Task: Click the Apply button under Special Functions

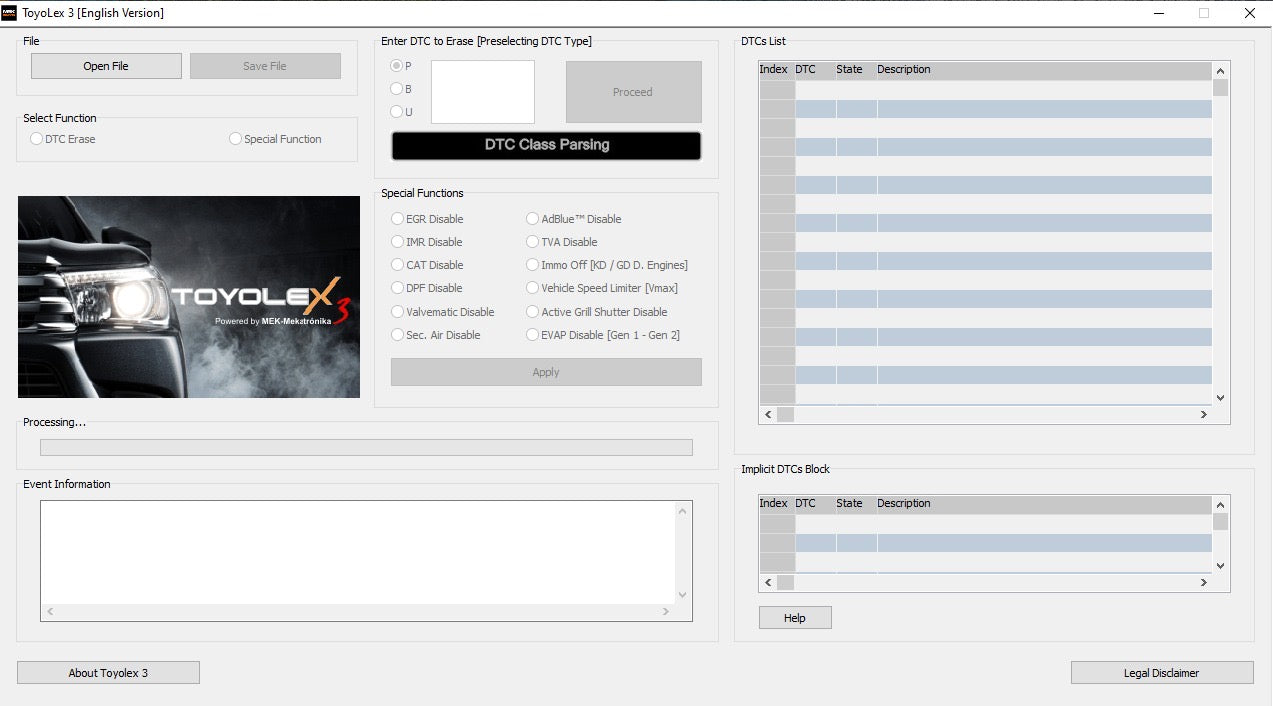Action: [546, 372]
